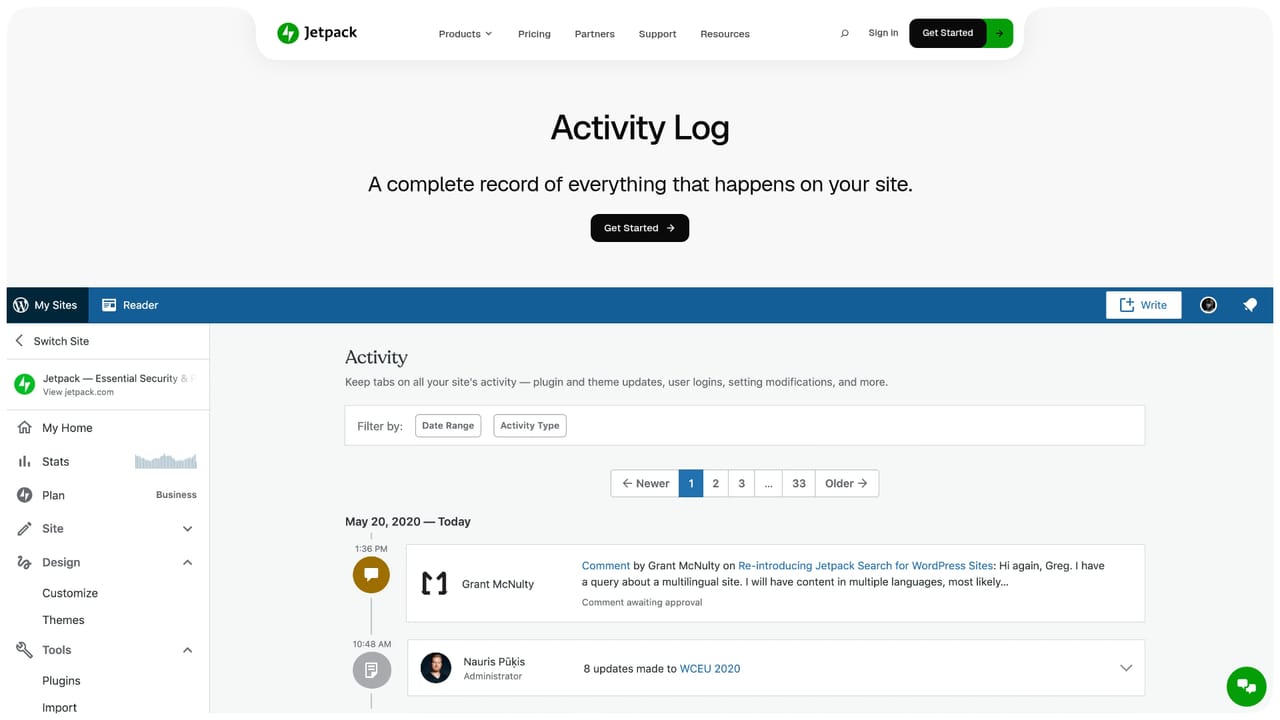Click the Design brush icon
The width and height of the screenshot is (1280, 720).
point(25,562)
